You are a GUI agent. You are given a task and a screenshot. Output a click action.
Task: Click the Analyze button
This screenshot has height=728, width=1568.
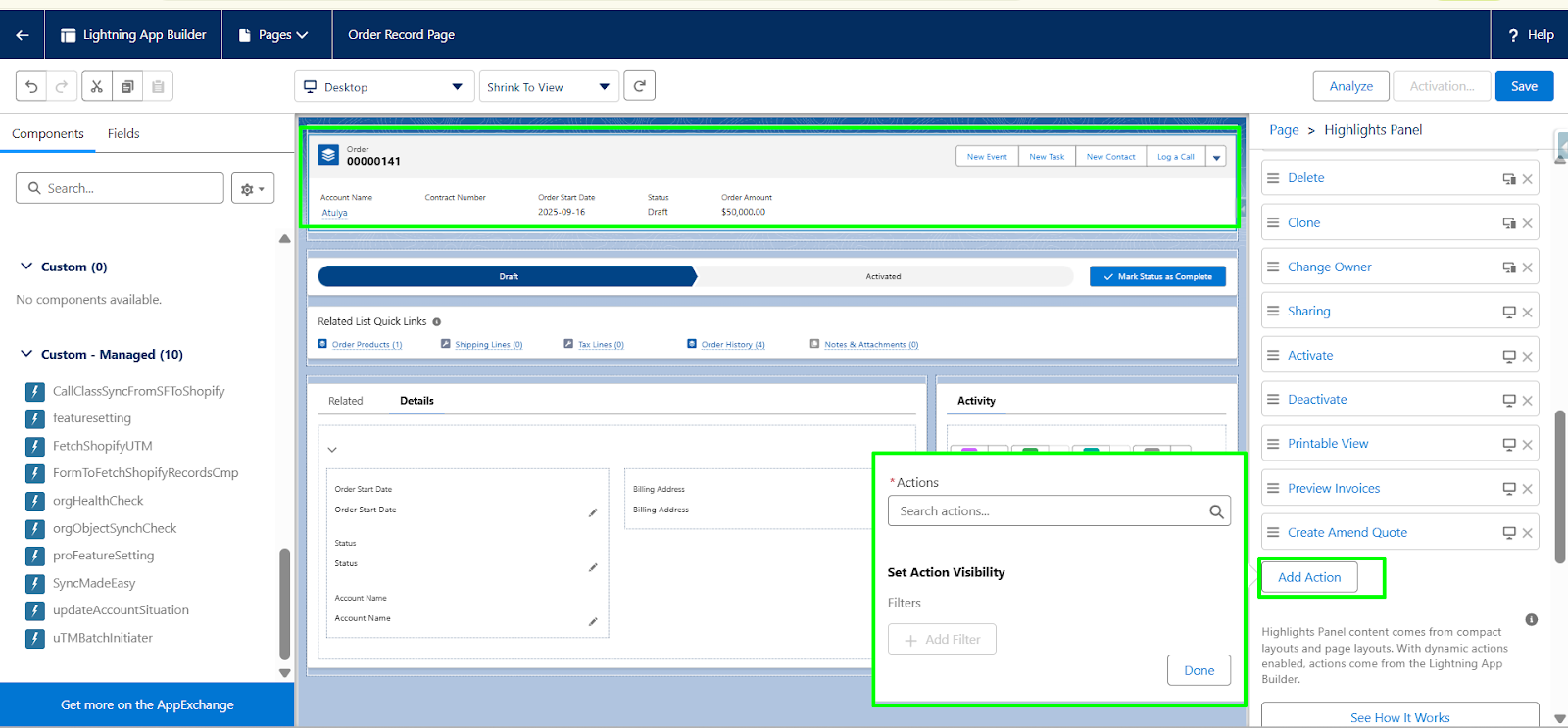click(1350, 86)
